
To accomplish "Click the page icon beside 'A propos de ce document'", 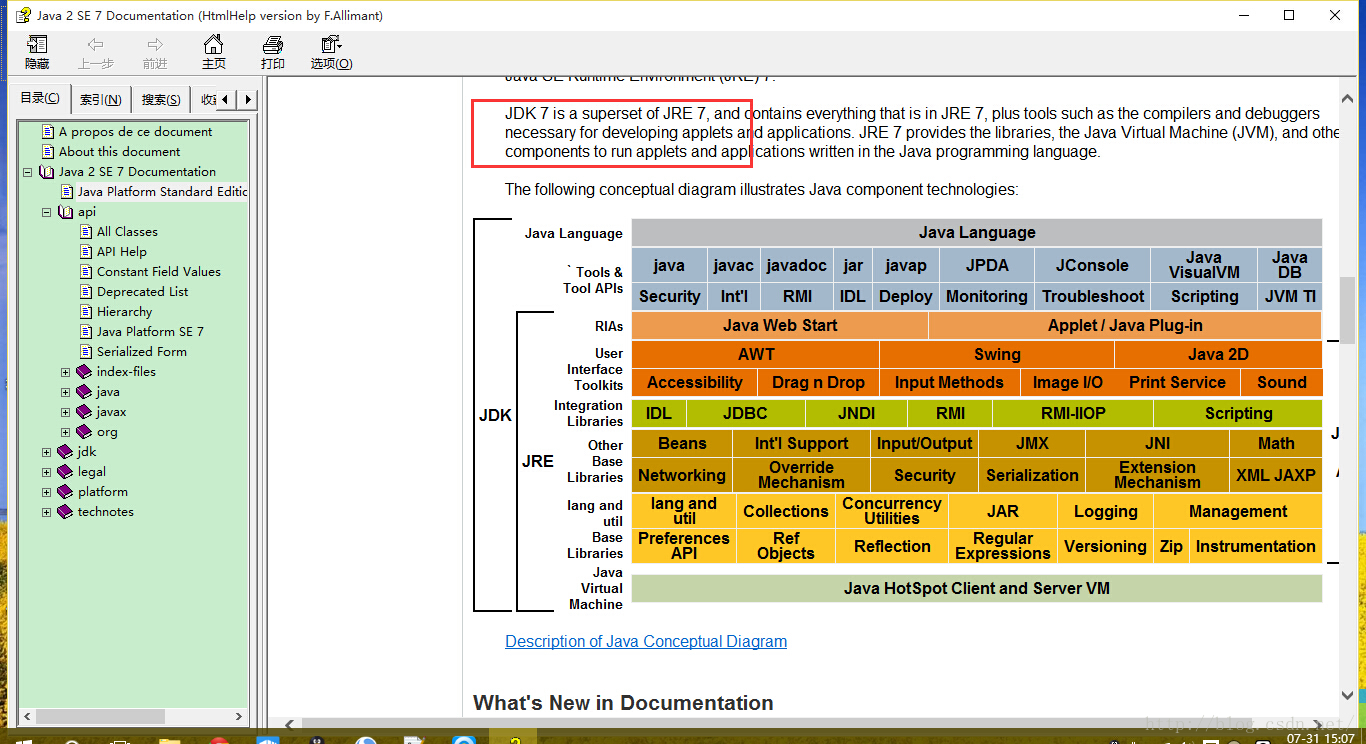I will coord(48,131).
